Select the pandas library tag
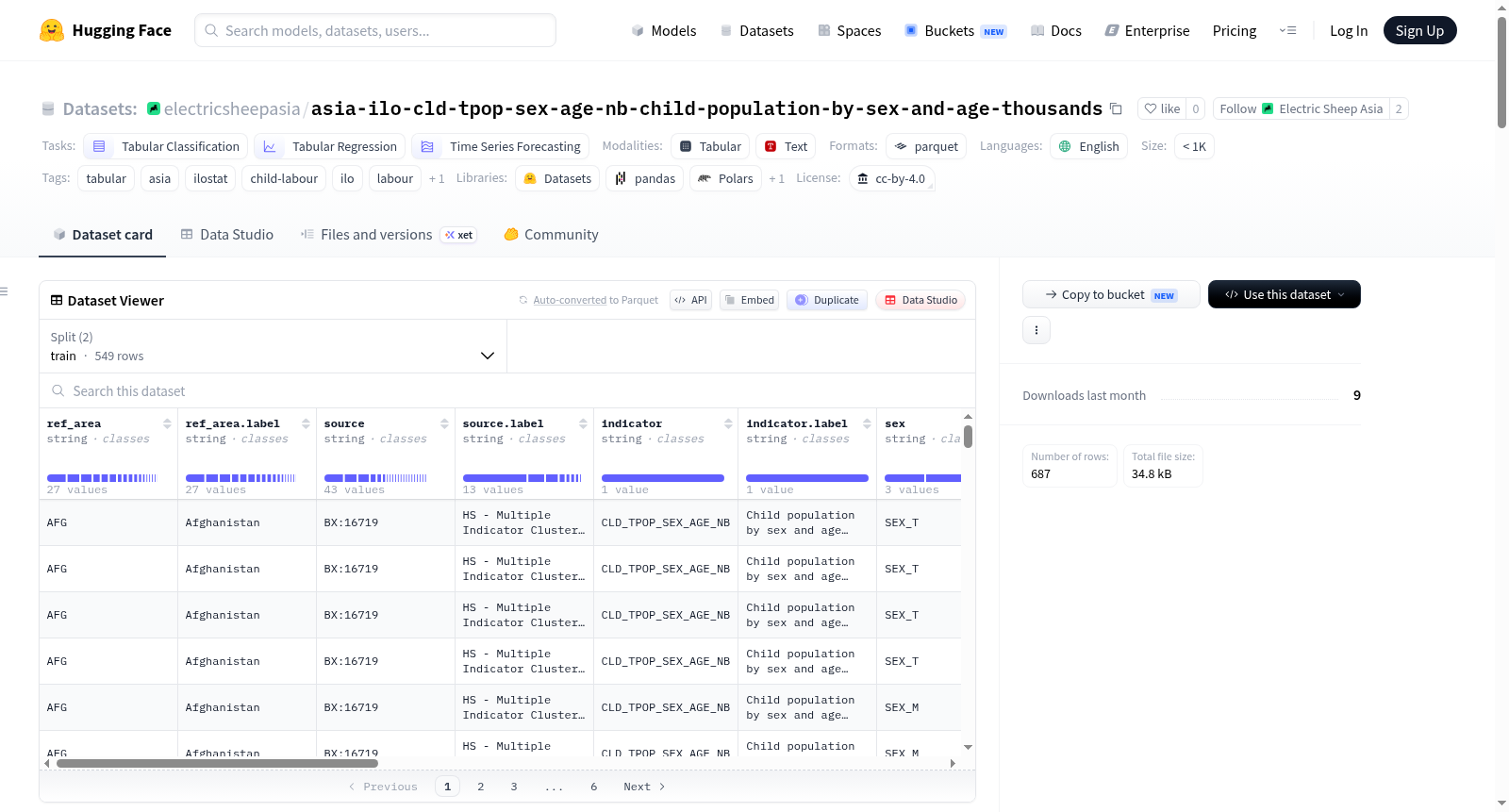The width and height of the screenshot is (1509, 812). coord(645,178)
